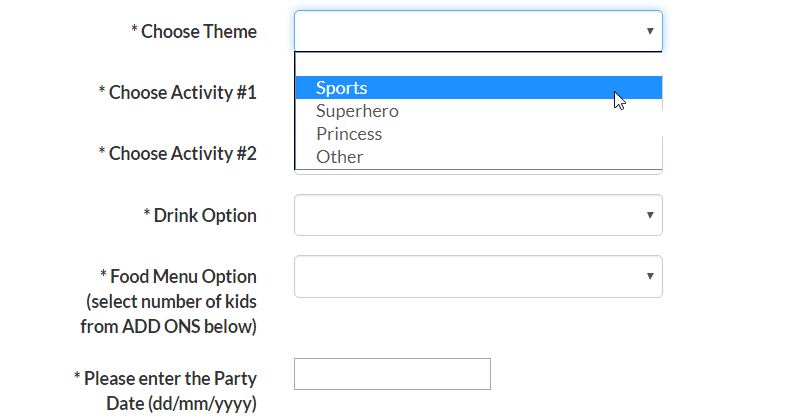The image size is (792, 420).
Task: Click the Choose Theme label
Action: click(194, 31)
